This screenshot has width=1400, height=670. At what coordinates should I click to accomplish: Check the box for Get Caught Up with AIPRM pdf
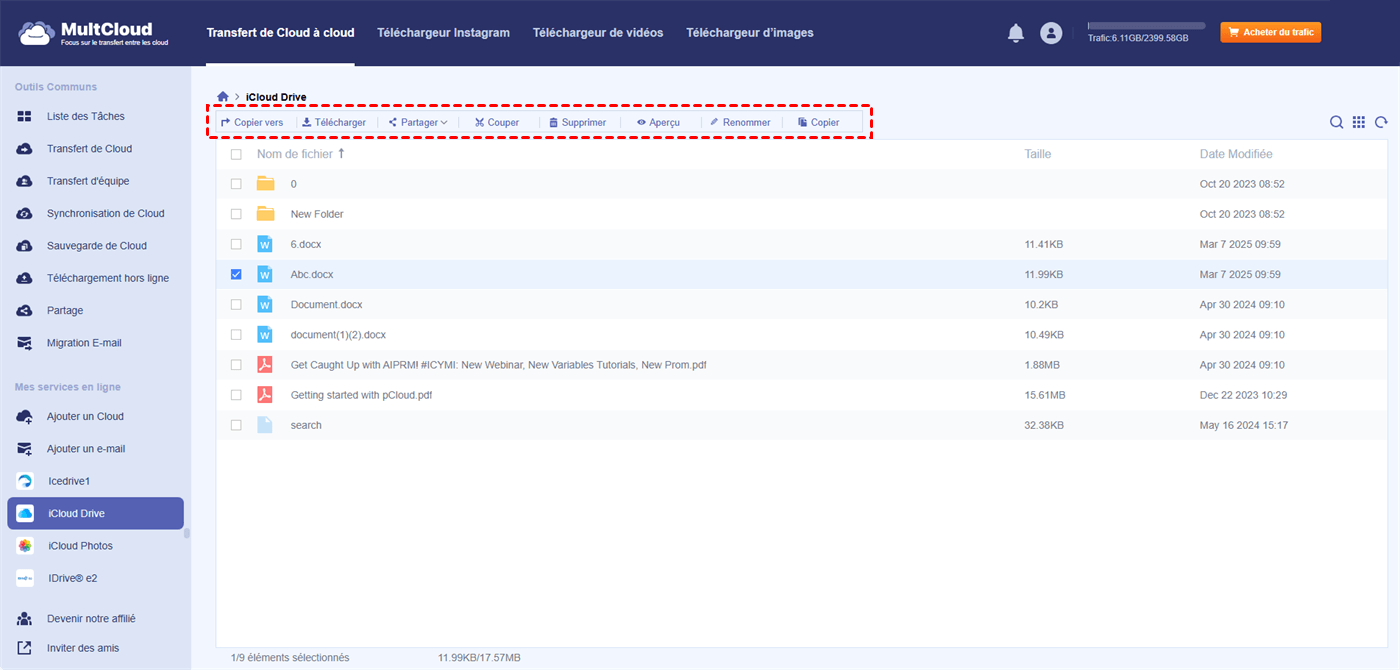pos(236,365)
